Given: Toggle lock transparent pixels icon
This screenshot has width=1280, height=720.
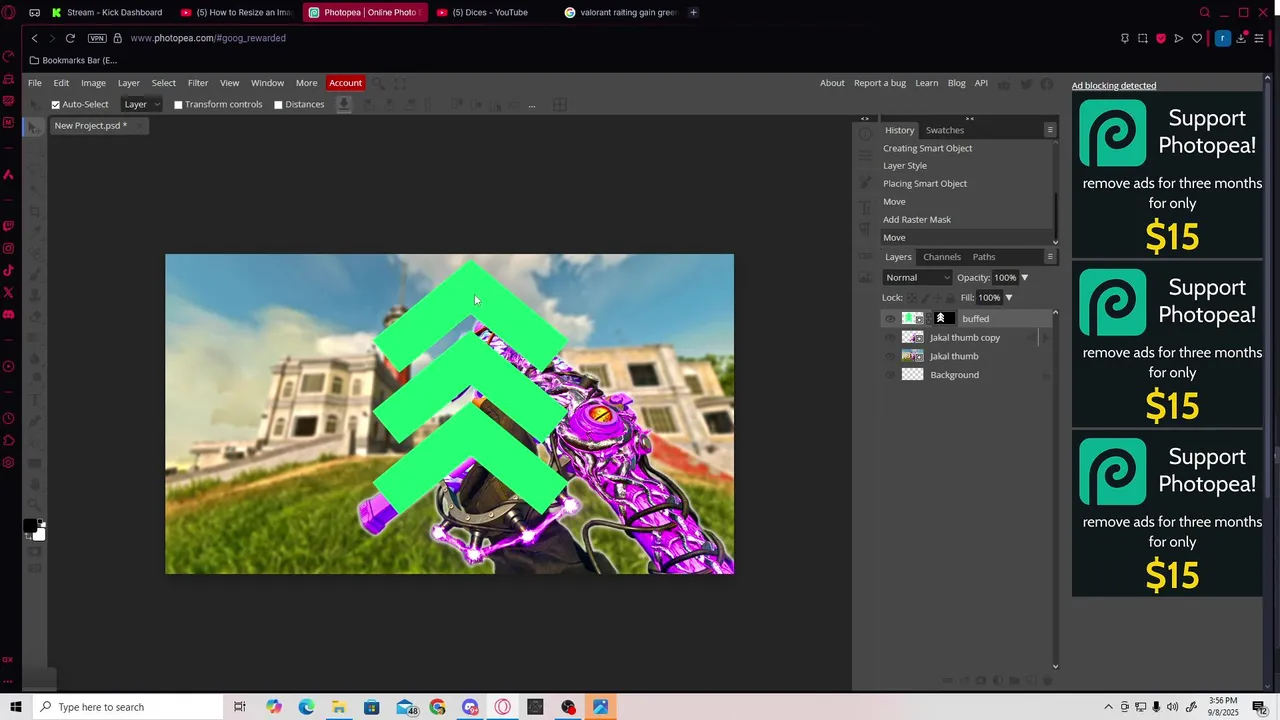Looking at the screenshot, I should pyautogui.click(x=912, y=298).
